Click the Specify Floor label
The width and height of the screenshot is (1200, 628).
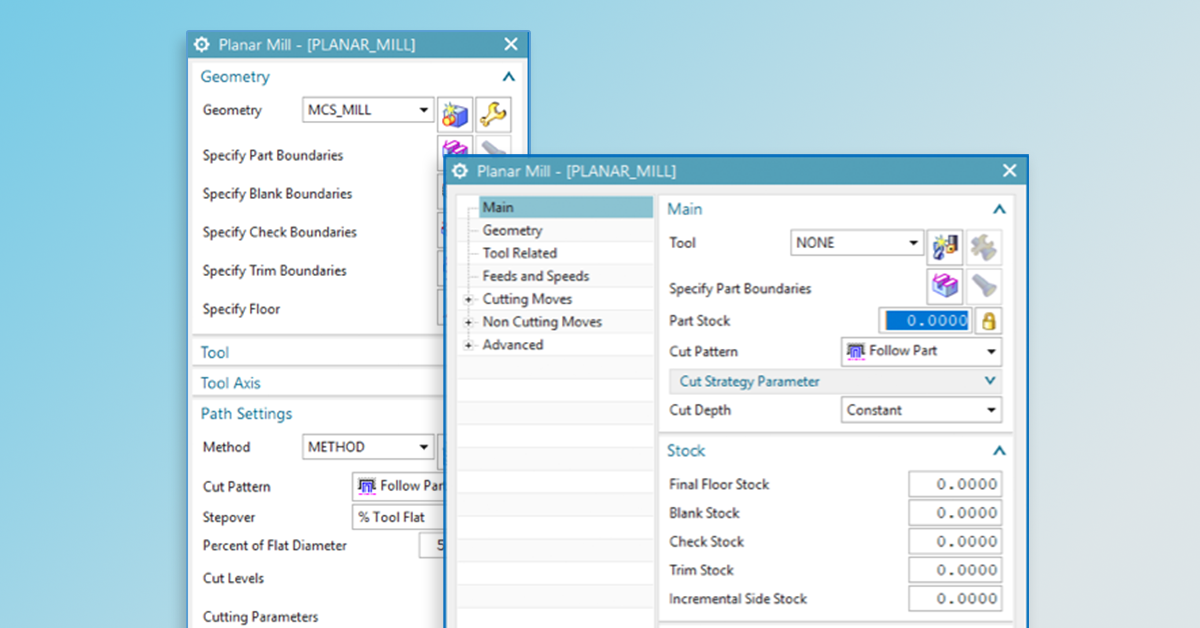241,309
